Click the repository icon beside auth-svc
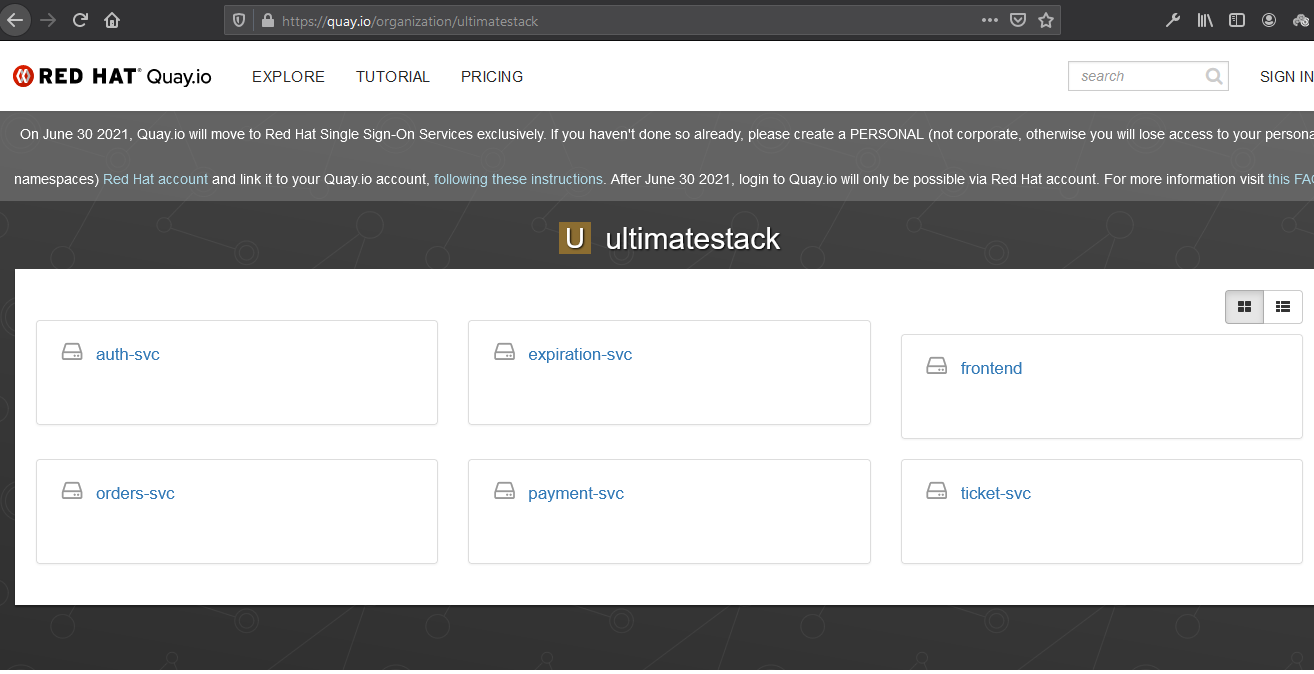 point(72,352)
